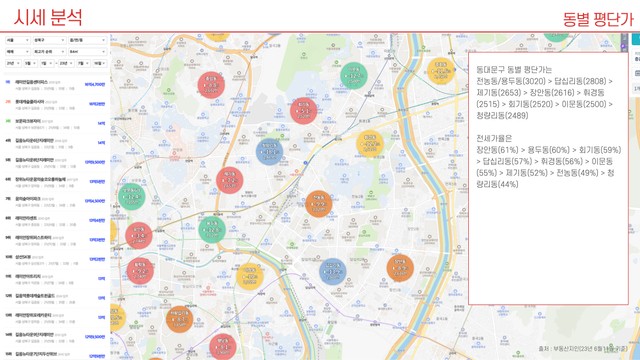The width and height of the screenshot is (640, 360).
Task: Open the start year 21년 dropdown
Action: coord(13,63)
